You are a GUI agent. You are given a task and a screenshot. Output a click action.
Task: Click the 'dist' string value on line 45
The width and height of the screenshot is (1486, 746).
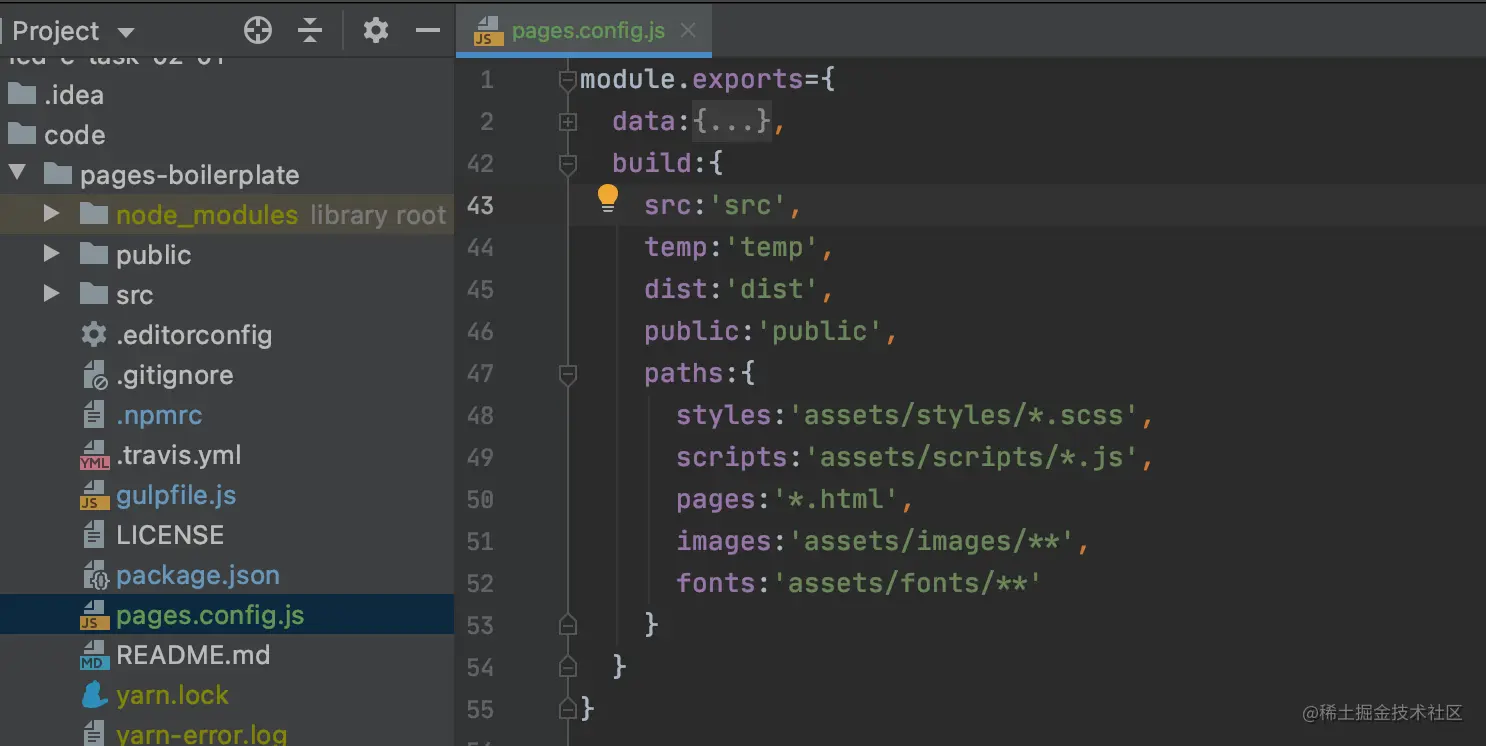[x=772, y=289]
